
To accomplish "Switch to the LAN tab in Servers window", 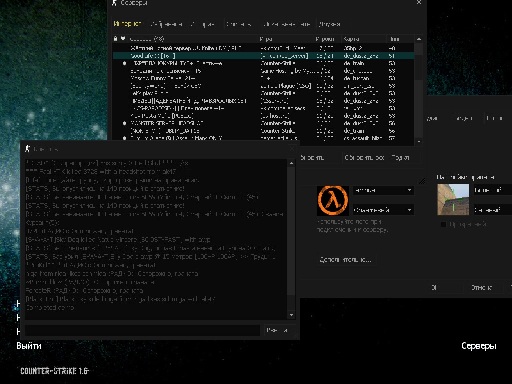I will (286, 24).
